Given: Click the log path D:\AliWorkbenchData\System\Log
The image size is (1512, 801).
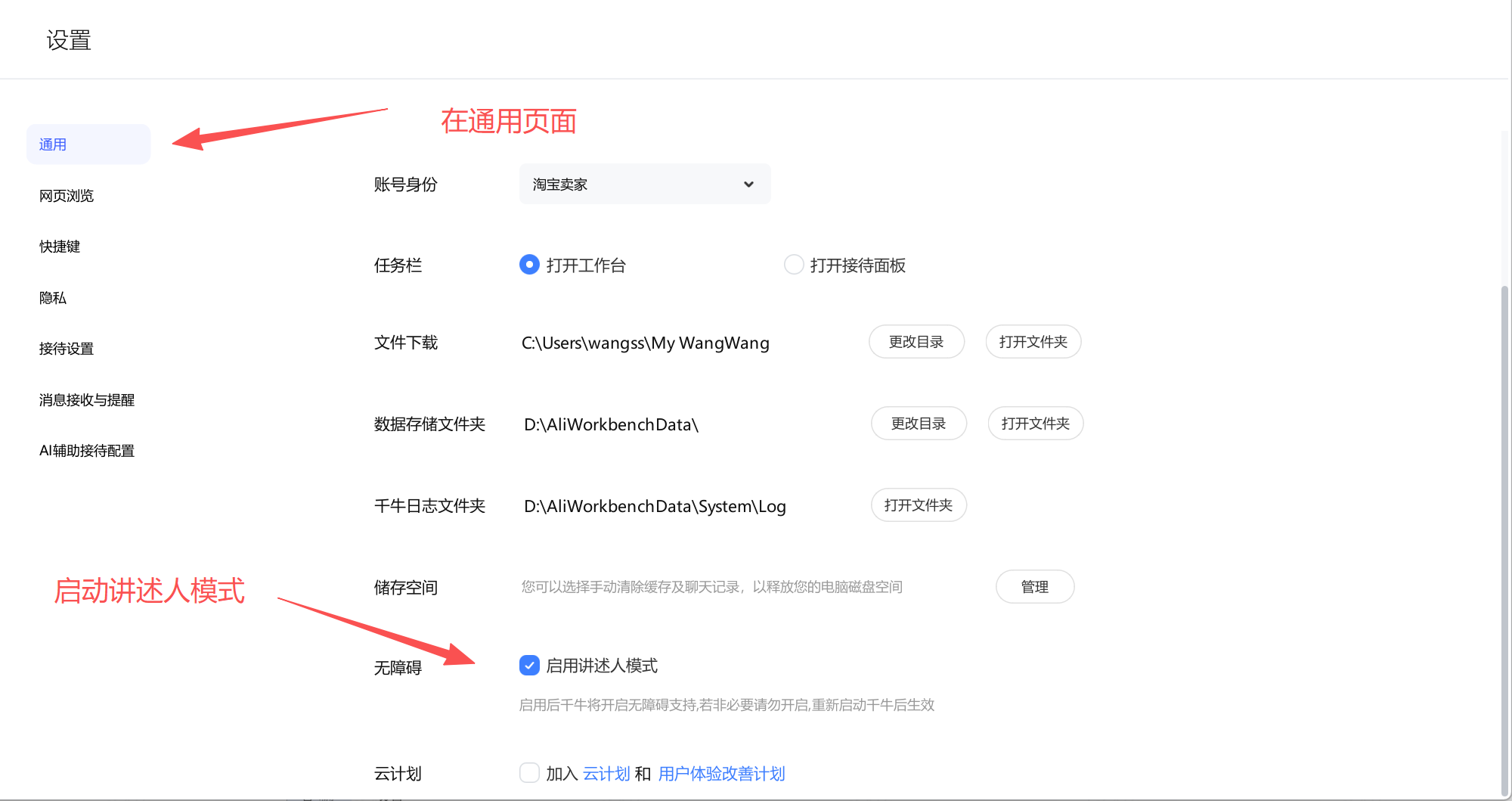Looking at the screenshot, I should click(655, 506).
